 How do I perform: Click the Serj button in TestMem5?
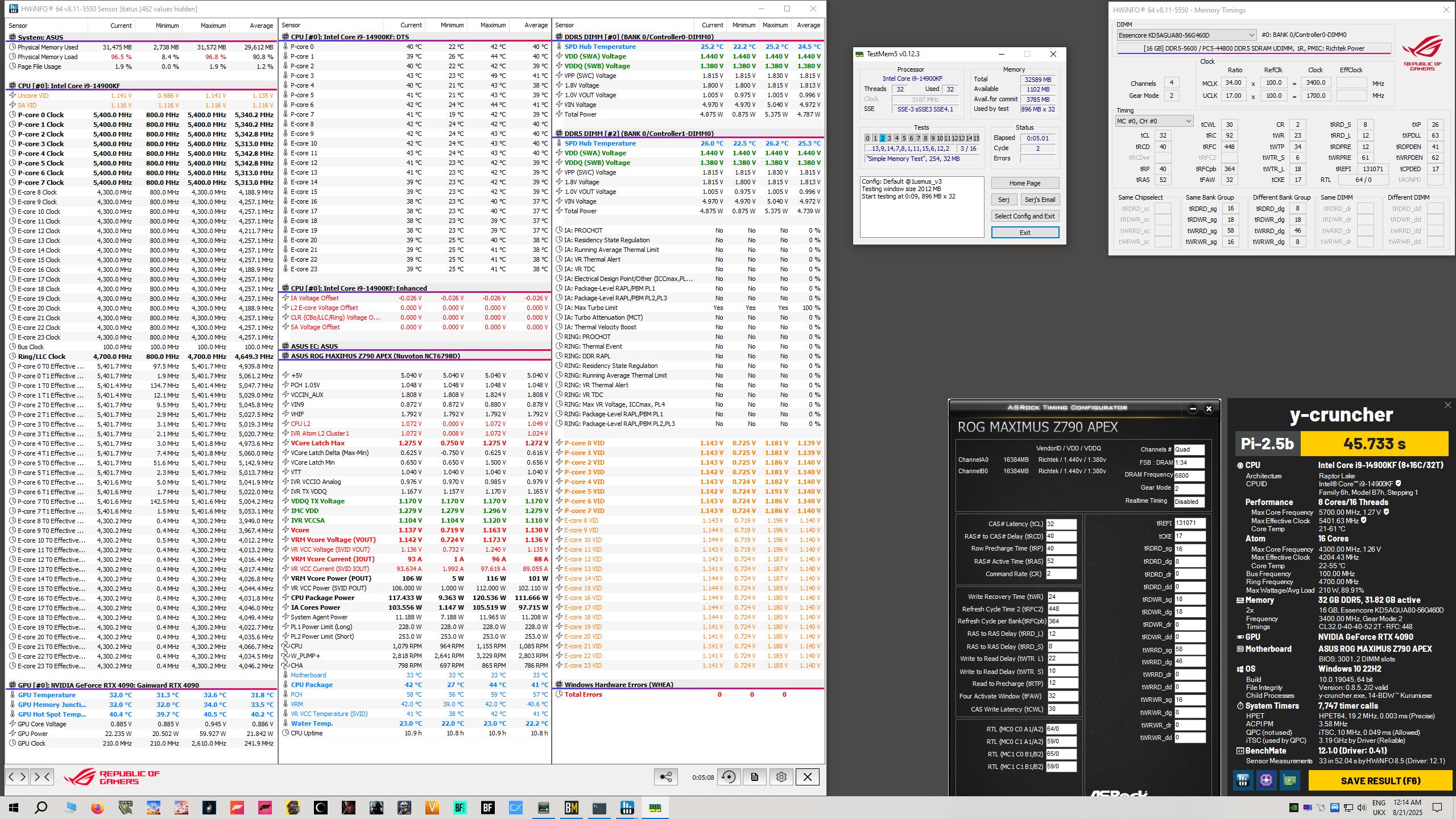(1004, 200)
